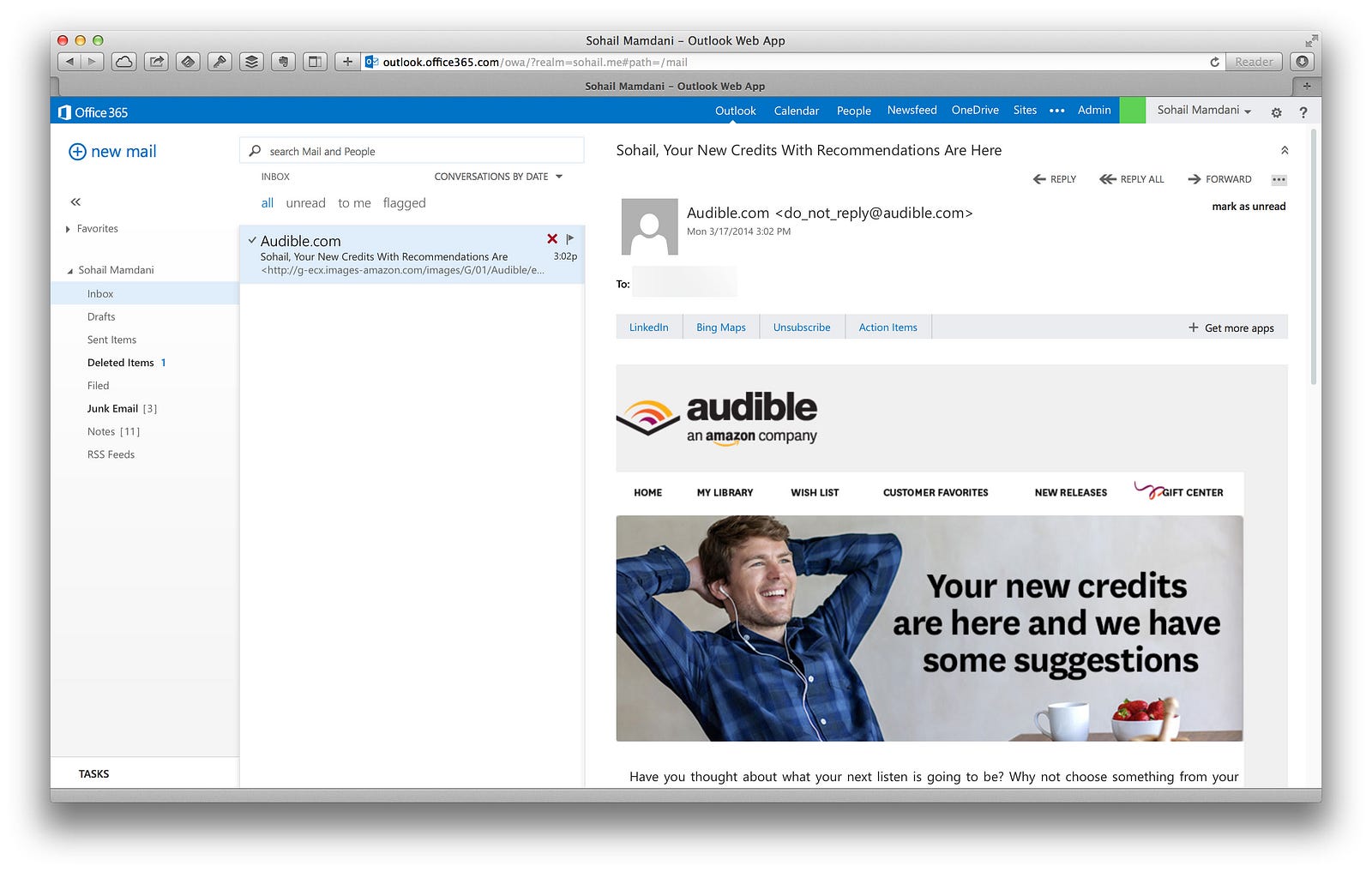The image size is (1372, 872).
Task: Open a new Safari tab
Action: point(1307,86)
